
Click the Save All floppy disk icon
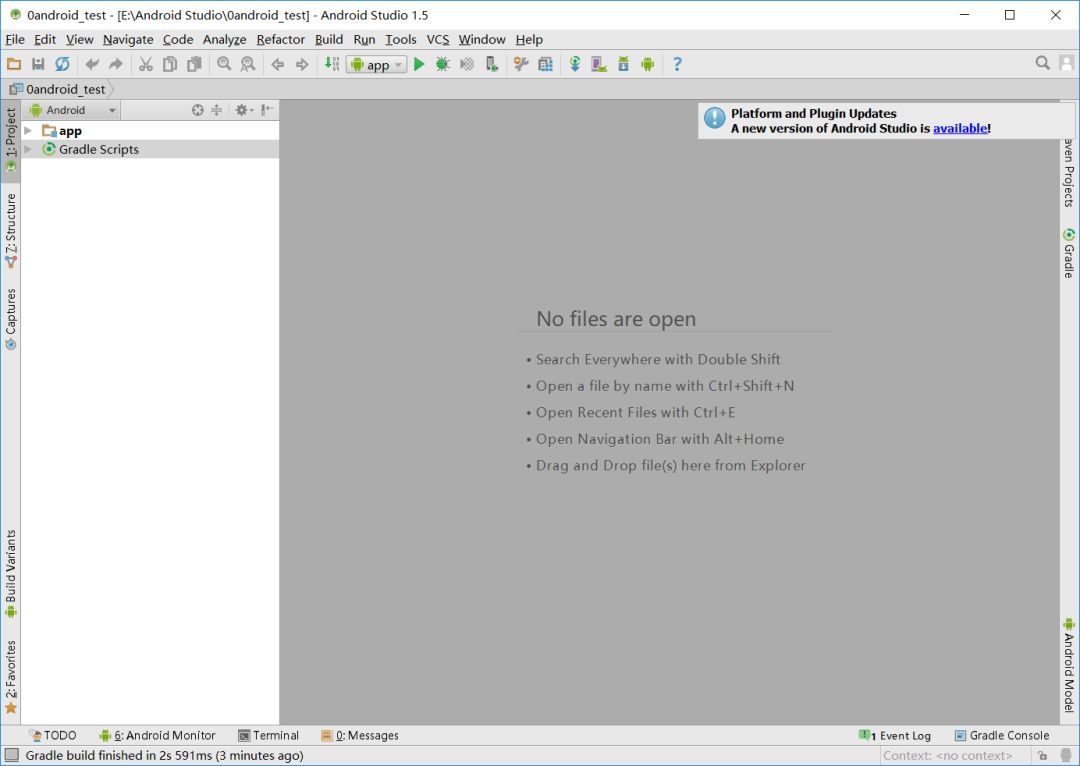[38, 64]
